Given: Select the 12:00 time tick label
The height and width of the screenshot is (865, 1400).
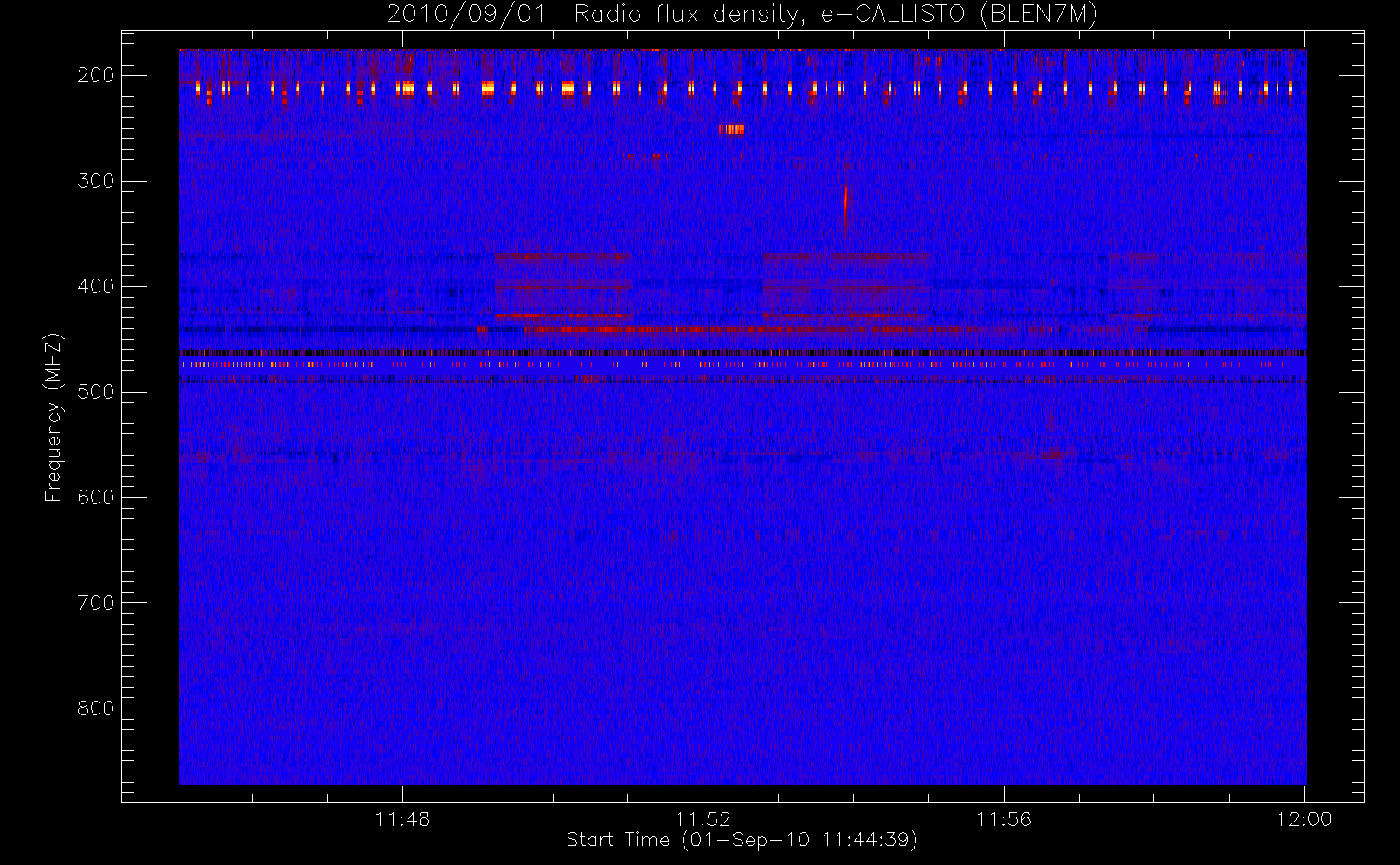Looking at the screenshot, I should tap(1304, 819).
